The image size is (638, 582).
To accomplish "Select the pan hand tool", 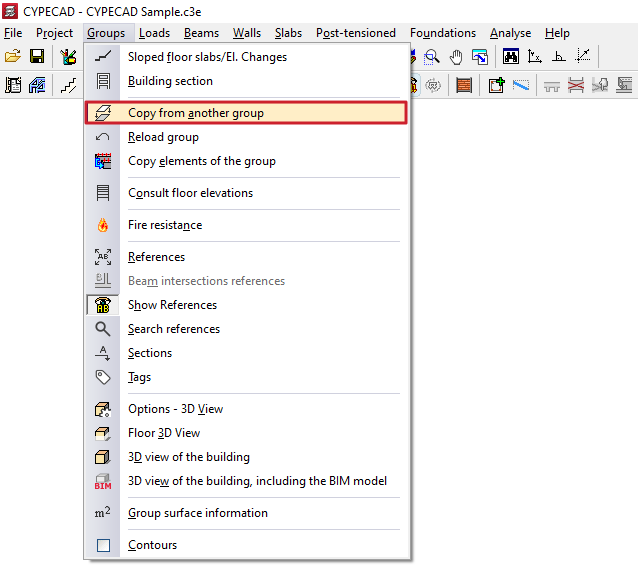I will click(456, 57).
